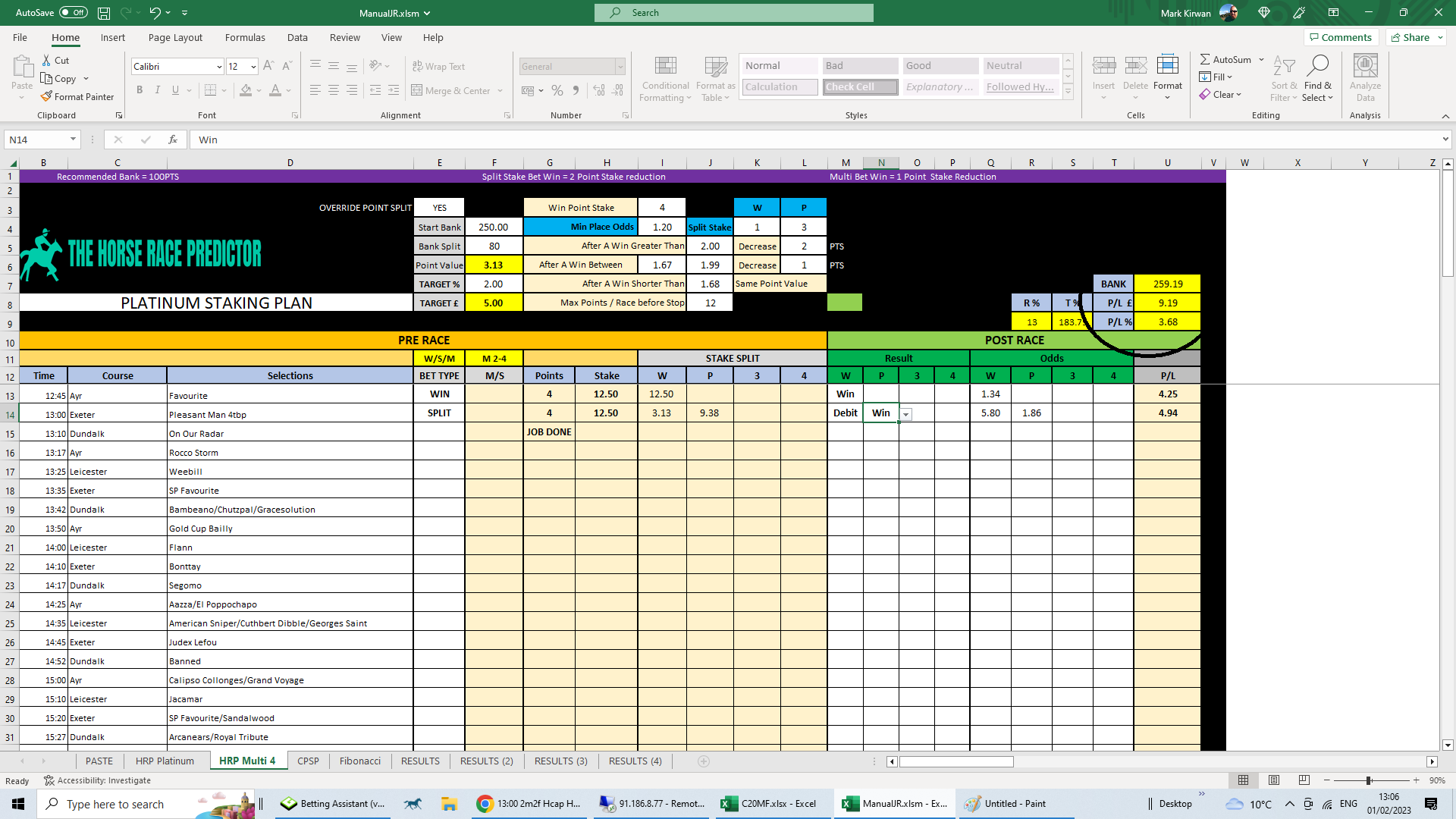Click the Save icon in title bar

pyautogui.click(x=104, y=13)
